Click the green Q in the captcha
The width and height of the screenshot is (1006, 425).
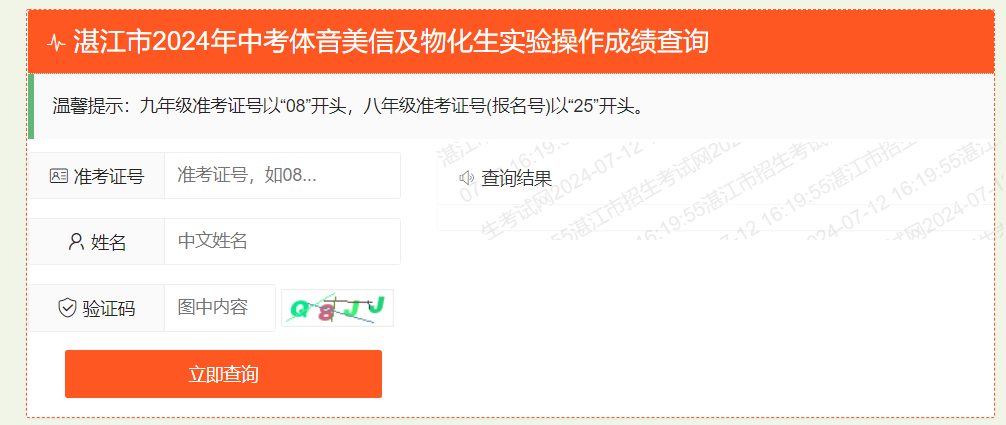[298, 309]
